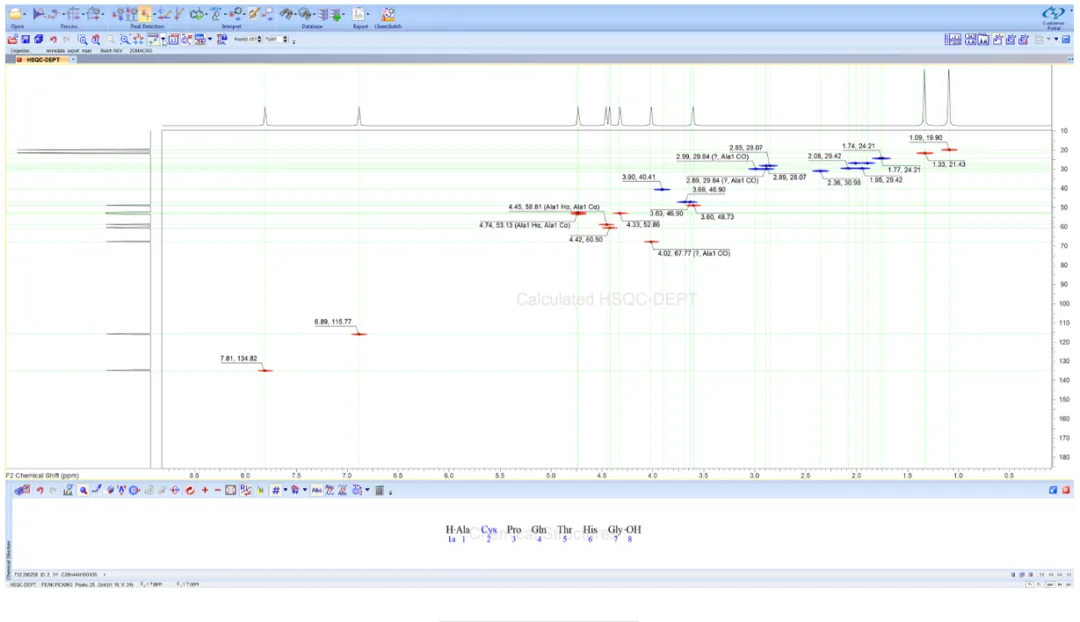Open the ChemSketch tool
Viewport: 1080px width, 622px height.
[x=388, y=14]
